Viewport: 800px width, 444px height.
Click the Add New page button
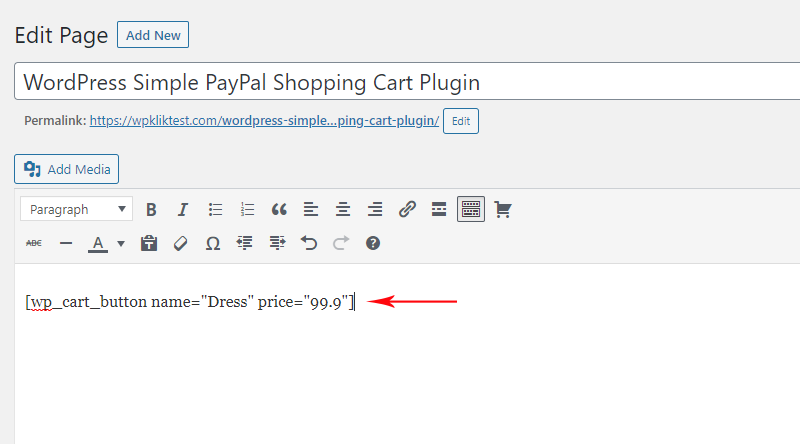(153, 35)
